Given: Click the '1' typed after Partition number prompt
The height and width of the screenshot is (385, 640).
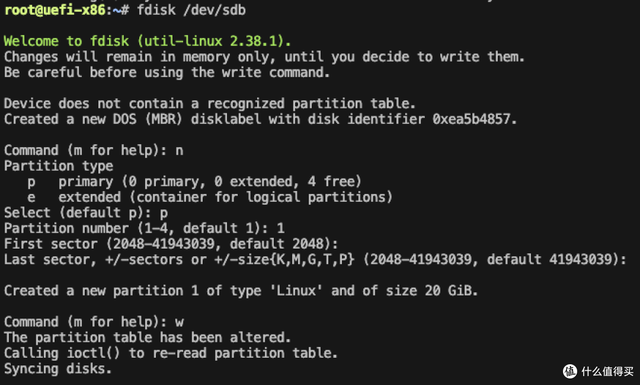Looking at the screenshot, I should (x=280, y=228).
